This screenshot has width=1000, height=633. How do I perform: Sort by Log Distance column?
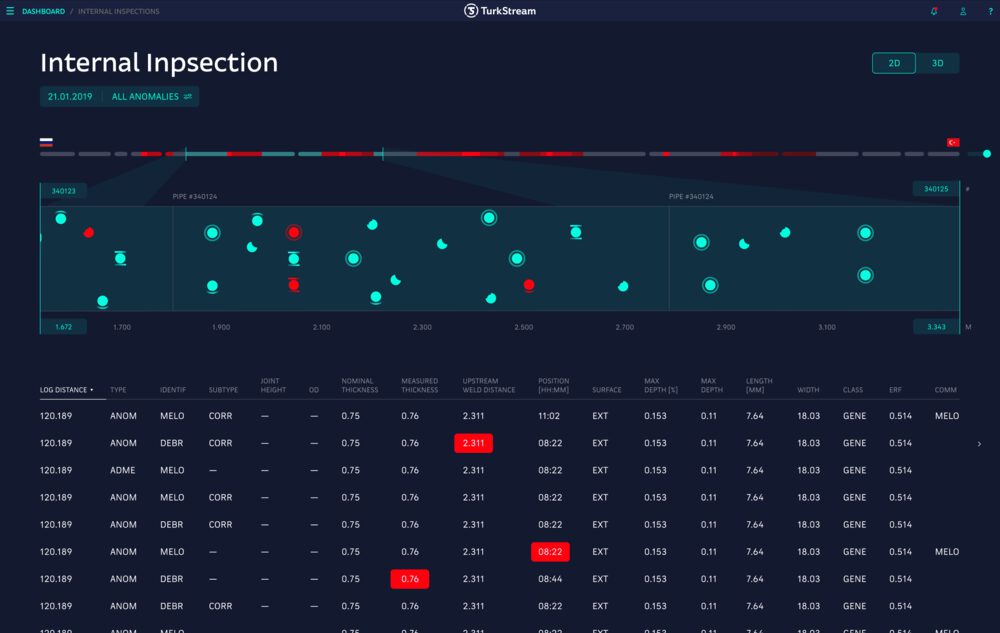[x=67, y=390]
